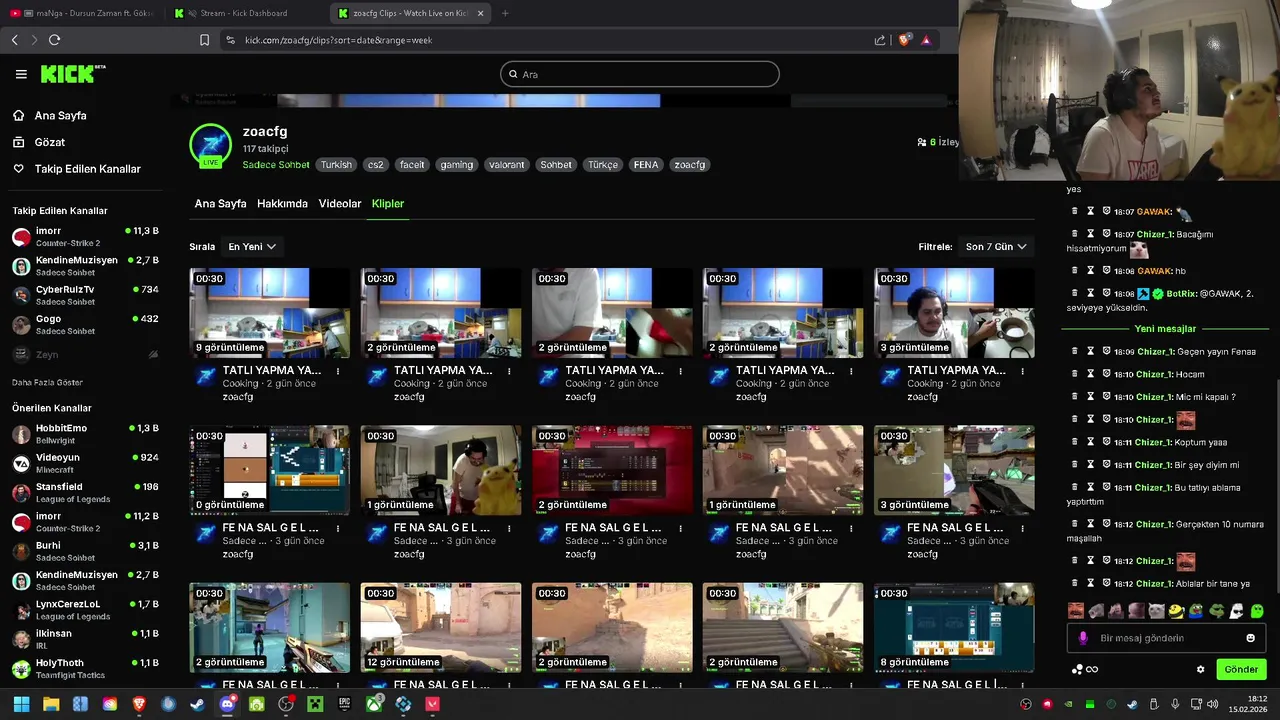The image size is (1280, 720).
Task: Open HobbitEmo recommended channel
Action: coord(85,433)
